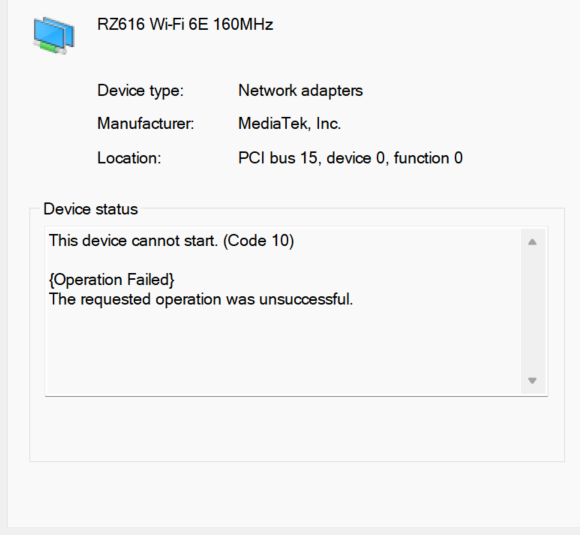
Task: Click the 'MediaTek, Inc.' manufacturer value
Action: coord(289,124)
